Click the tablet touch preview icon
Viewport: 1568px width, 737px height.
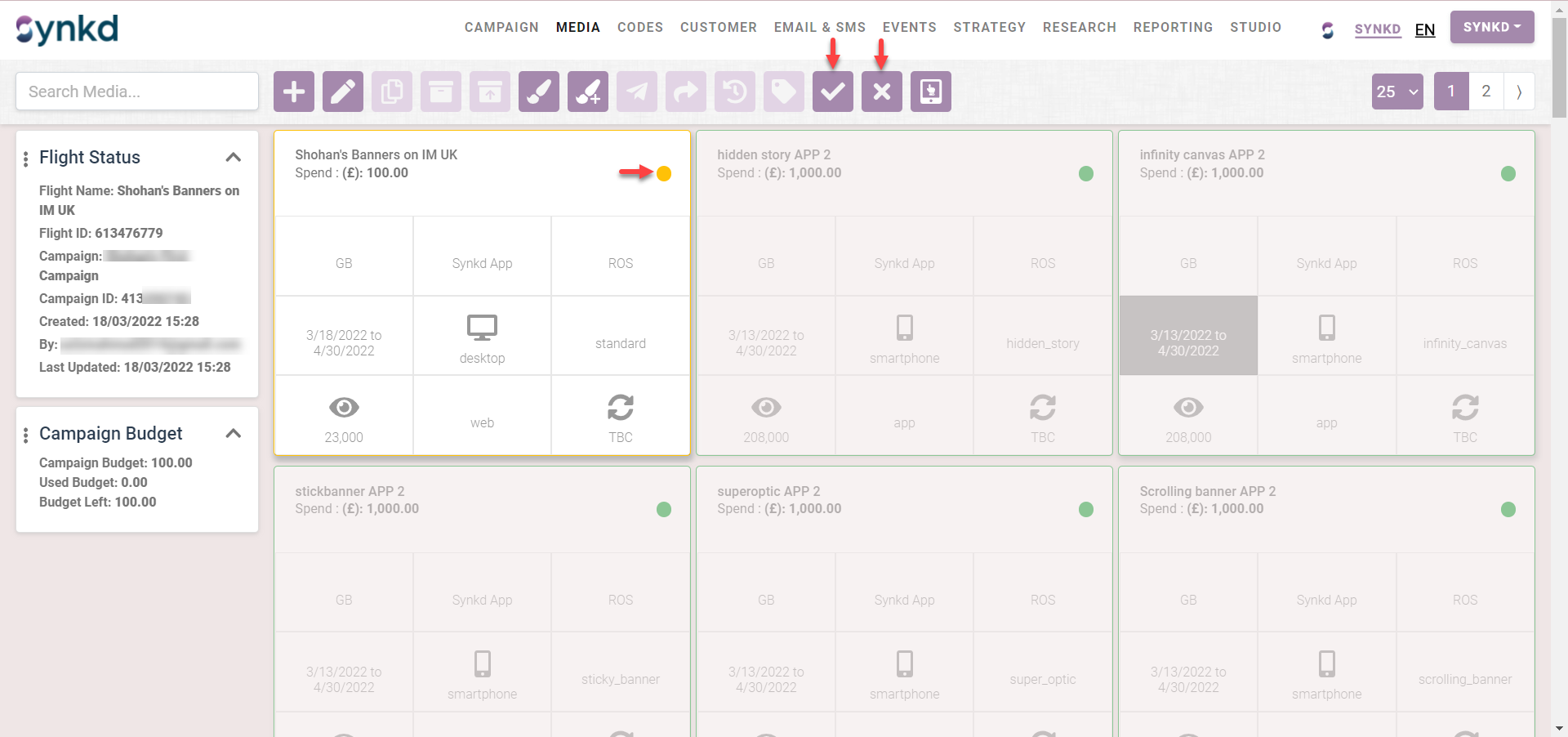pyautogui.click(x=931, y=92)
